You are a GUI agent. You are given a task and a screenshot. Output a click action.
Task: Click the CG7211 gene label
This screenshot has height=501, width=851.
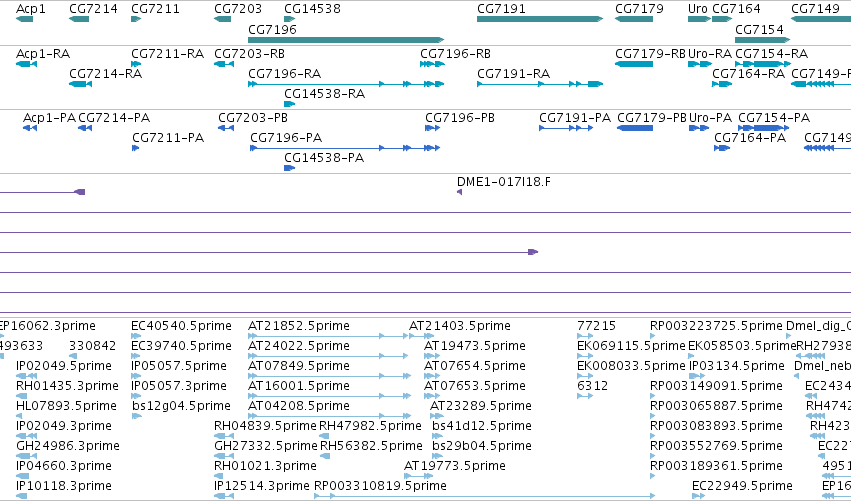156,9
